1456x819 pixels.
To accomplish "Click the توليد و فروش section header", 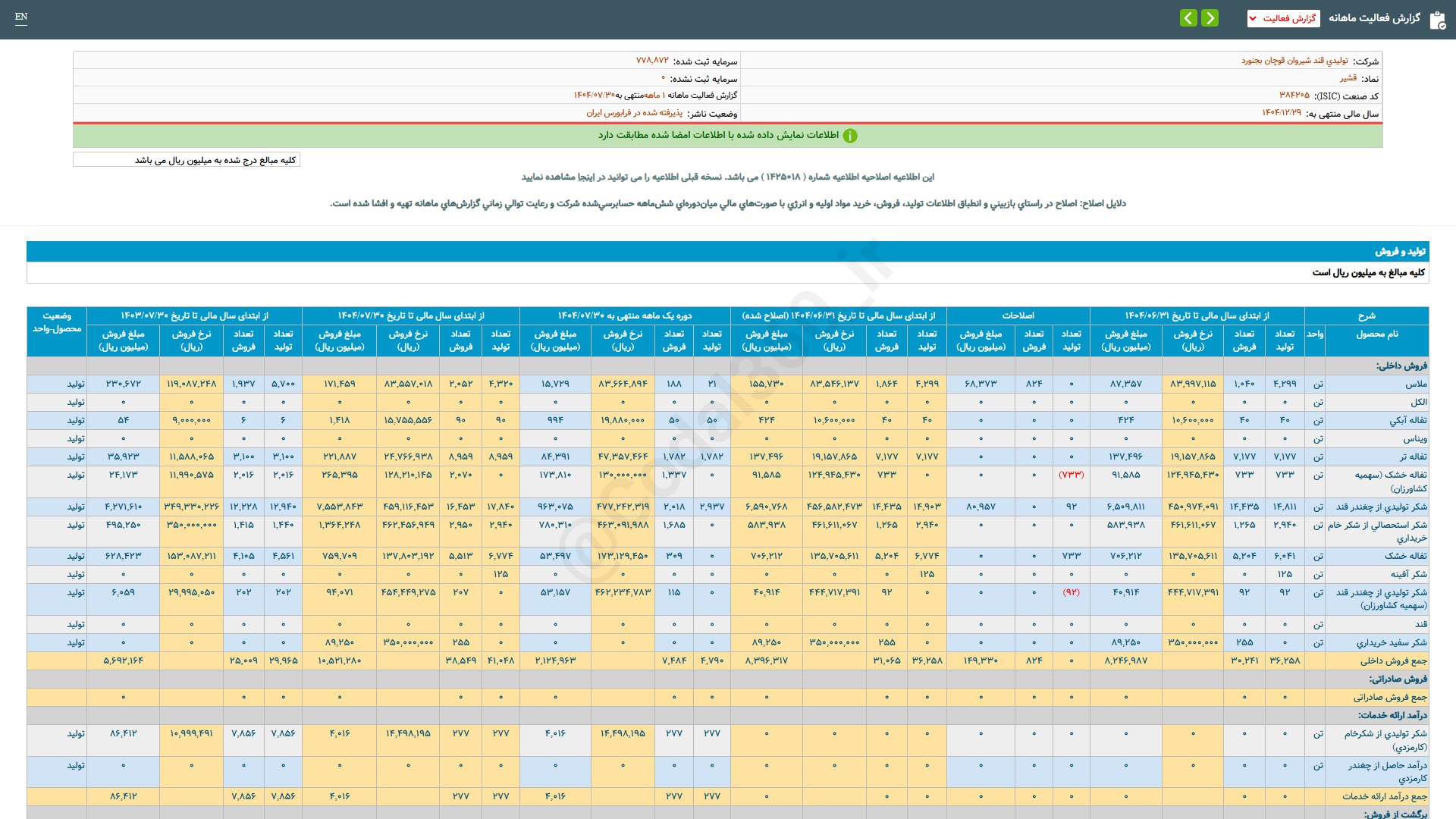I will click(1400, 251).
